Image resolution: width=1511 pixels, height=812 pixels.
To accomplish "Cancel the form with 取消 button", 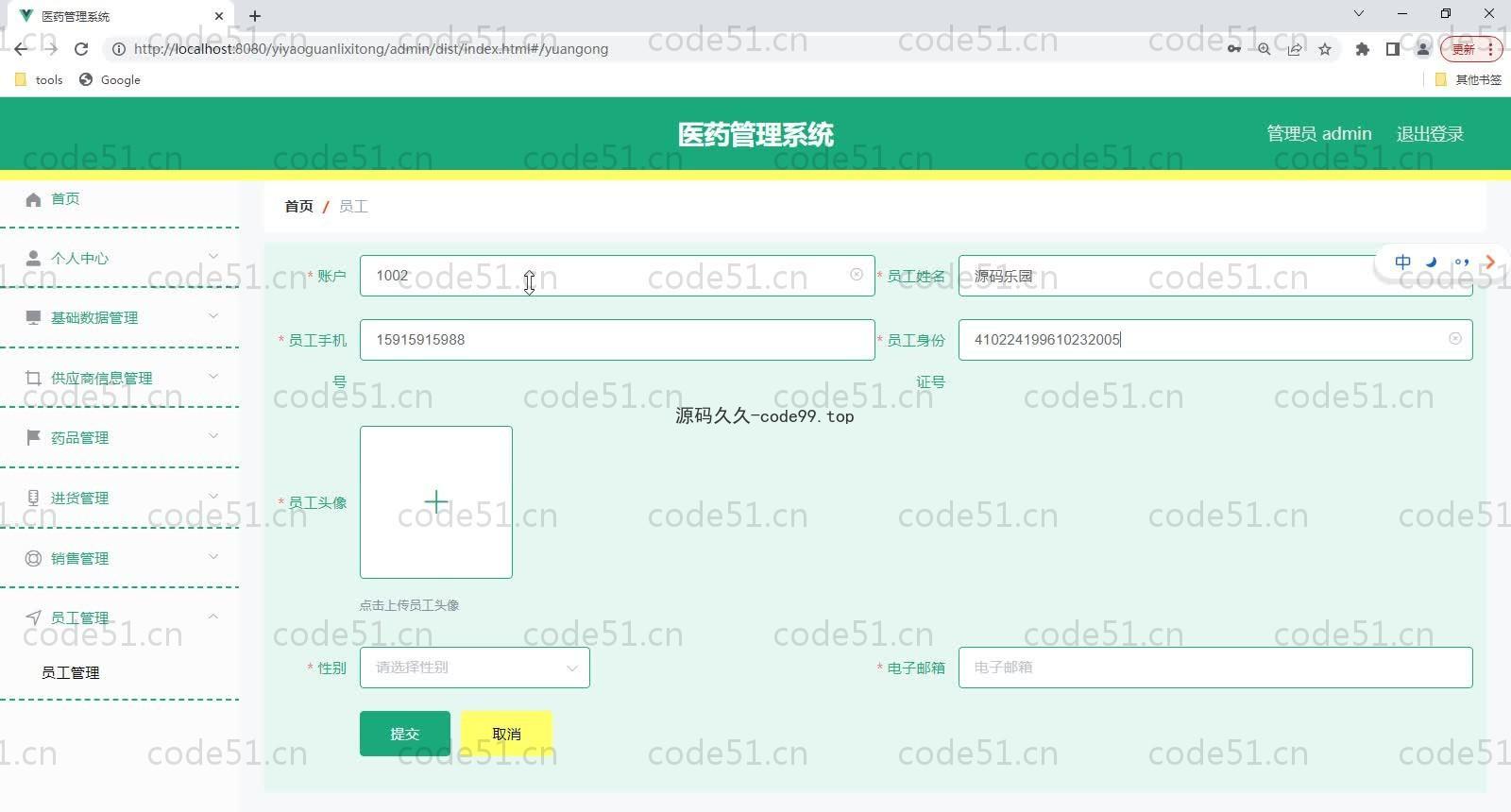I will (506, 734).
